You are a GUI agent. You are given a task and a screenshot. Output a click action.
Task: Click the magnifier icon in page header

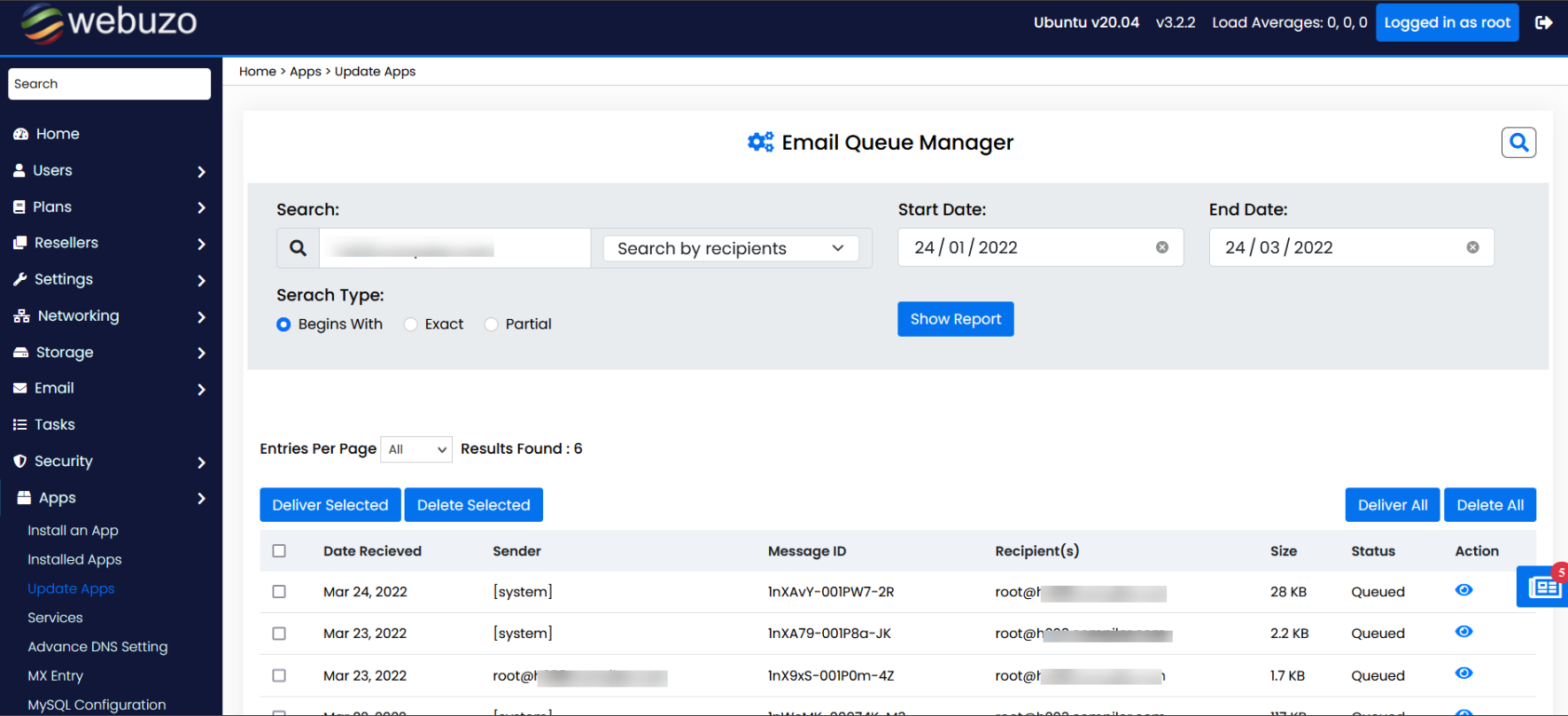point(1518,143)
